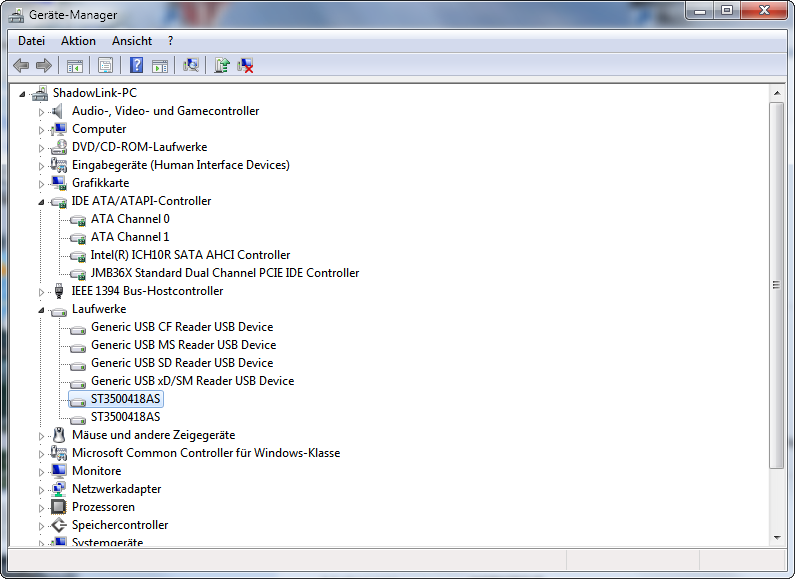The image size is (795, 579).
Task: Click the Monitore monitor icon
Action: pyautogui.click(x=59, y=471)
